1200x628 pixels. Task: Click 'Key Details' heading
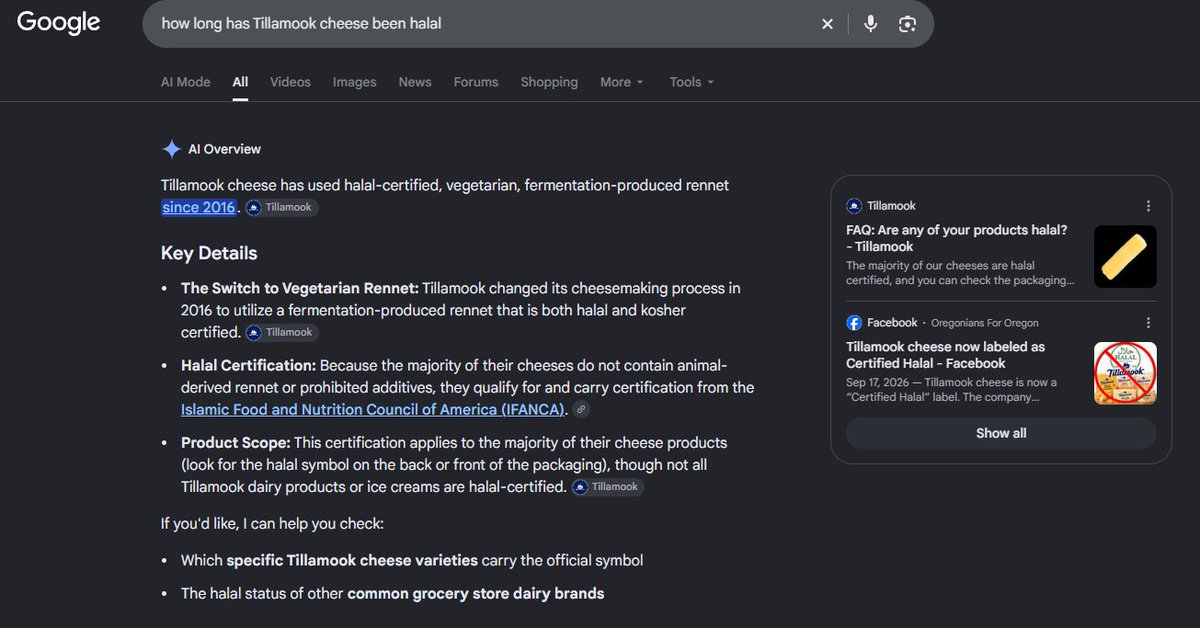[x=209, y=253]
